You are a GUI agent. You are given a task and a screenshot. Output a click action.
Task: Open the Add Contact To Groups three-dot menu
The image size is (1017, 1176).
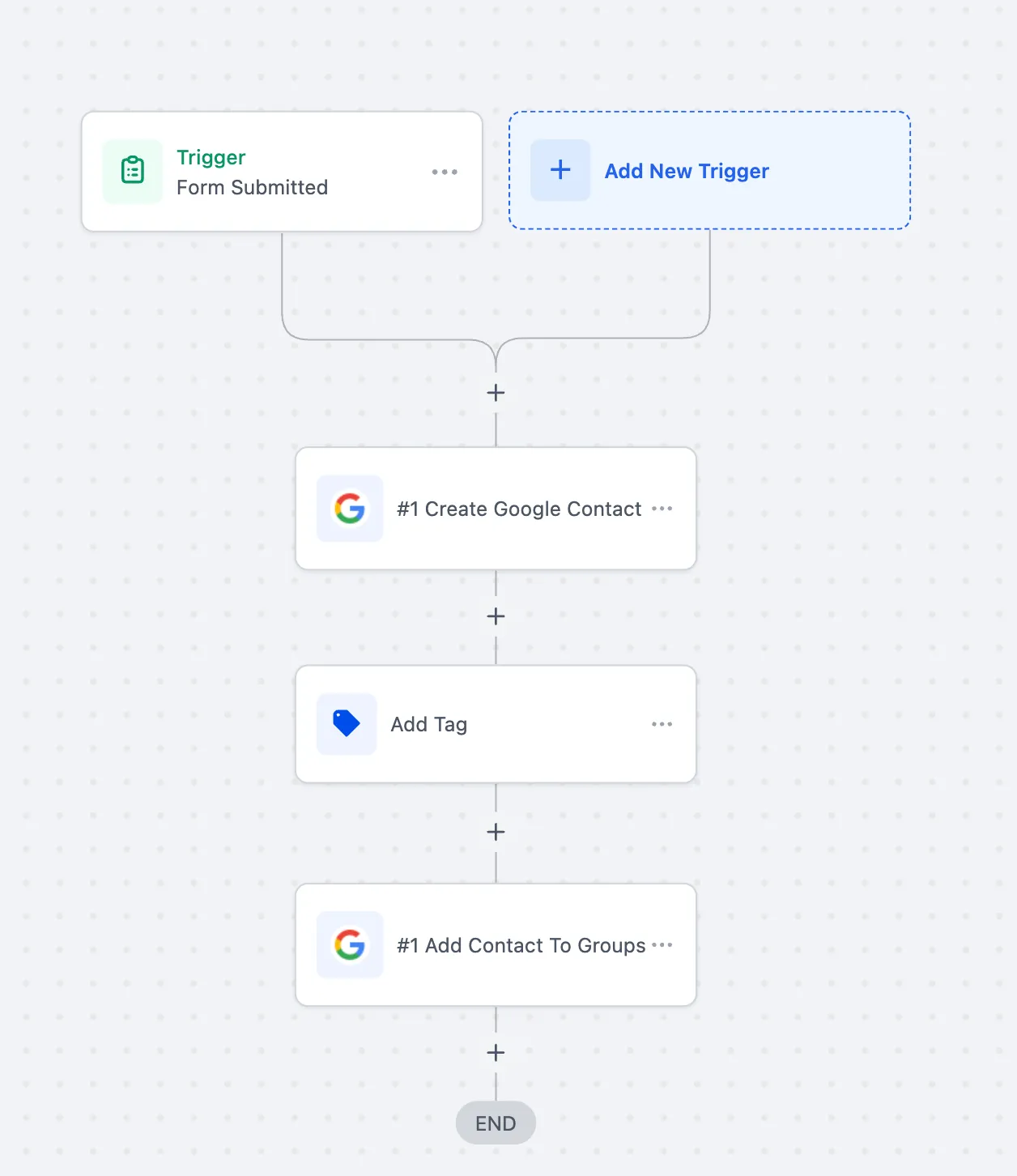pos(662,945)
